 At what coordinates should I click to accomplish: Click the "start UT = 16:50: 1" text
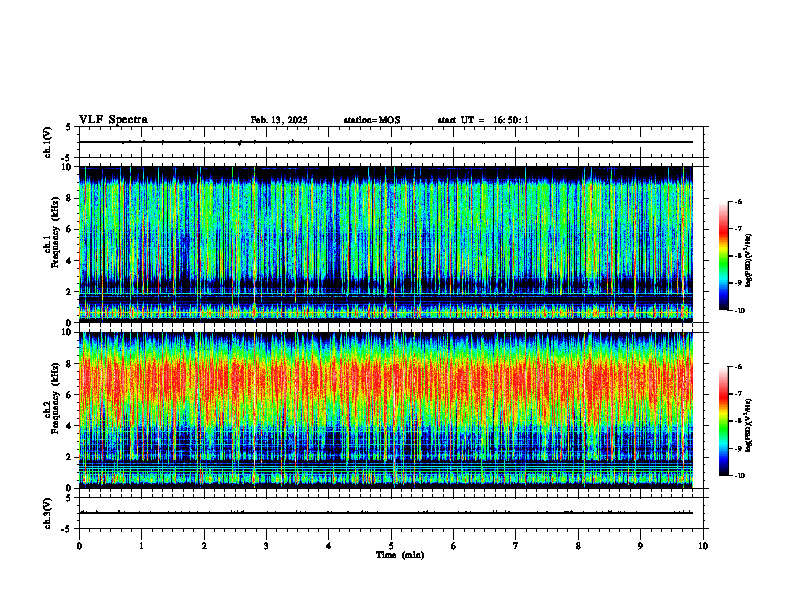[483, 120]
